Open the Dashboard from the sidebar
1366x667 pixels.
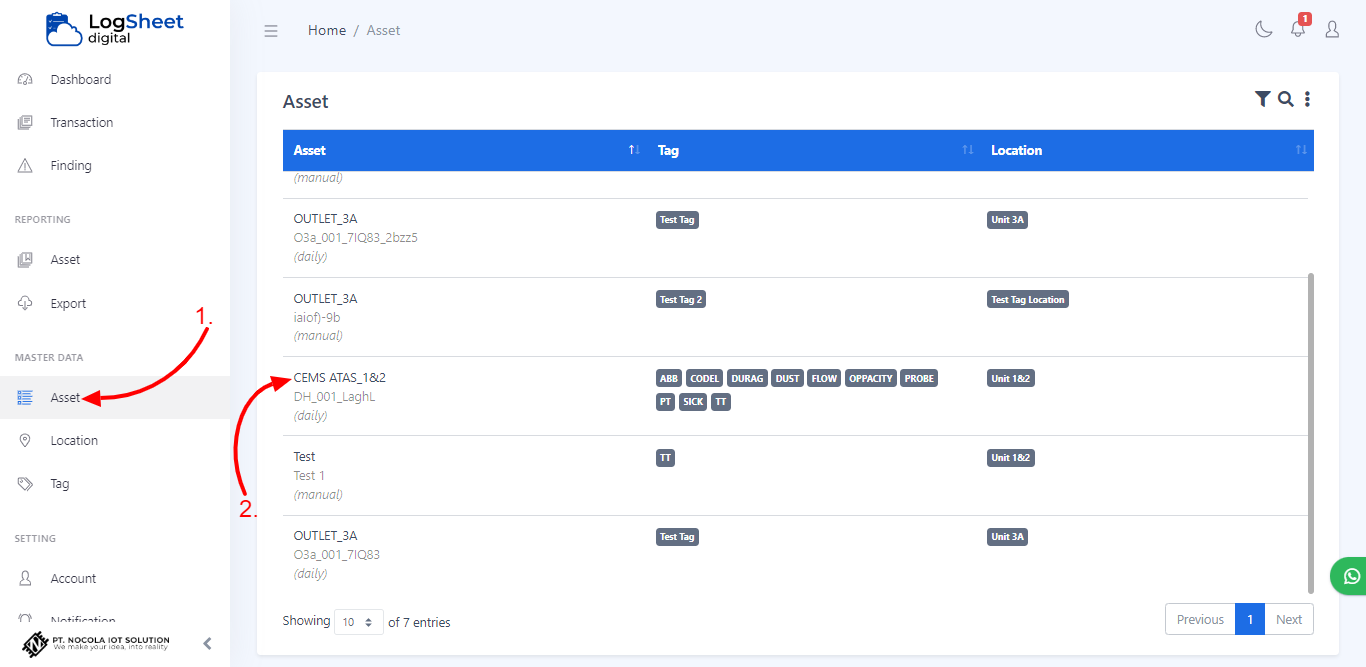click(x=80, y=79)
